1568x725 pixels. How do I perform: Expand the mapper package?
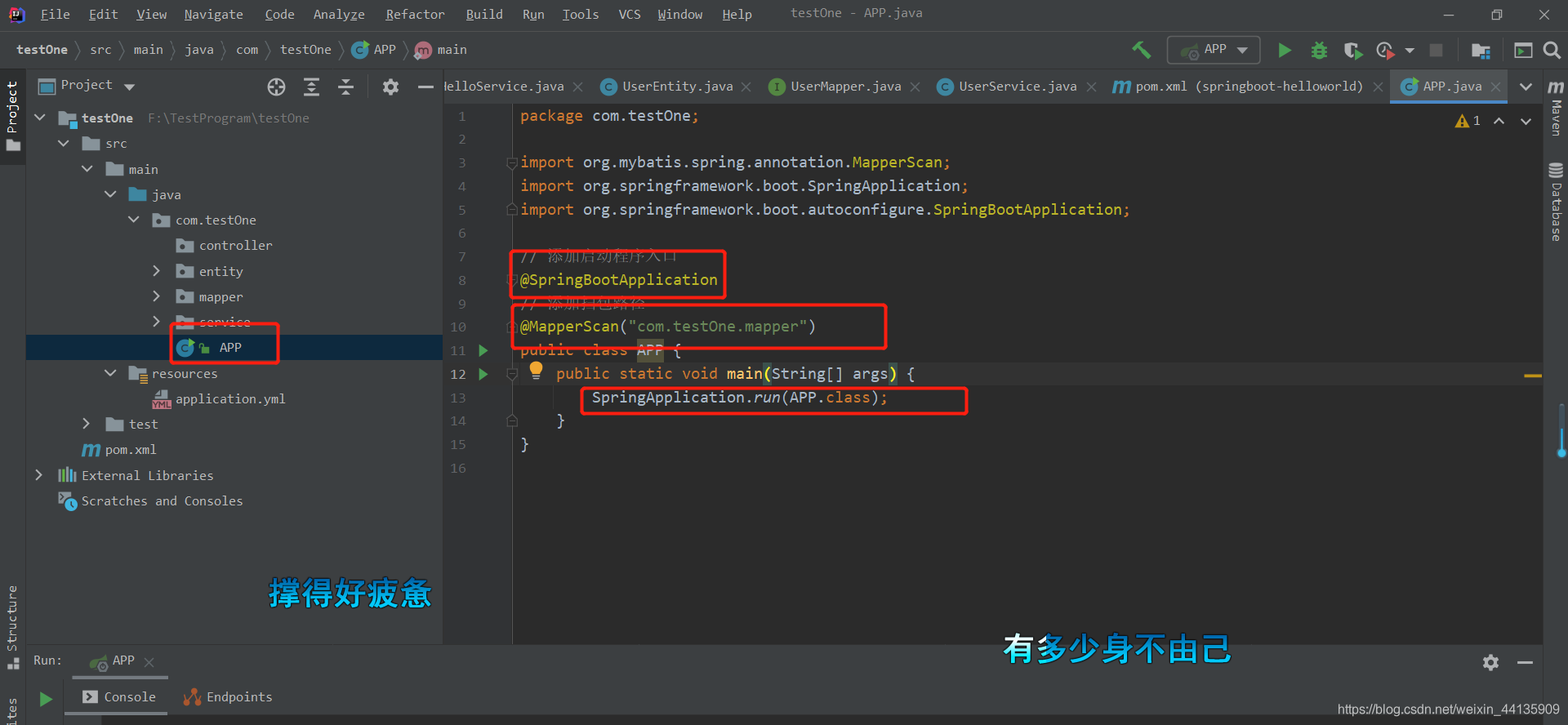[157, 296]
